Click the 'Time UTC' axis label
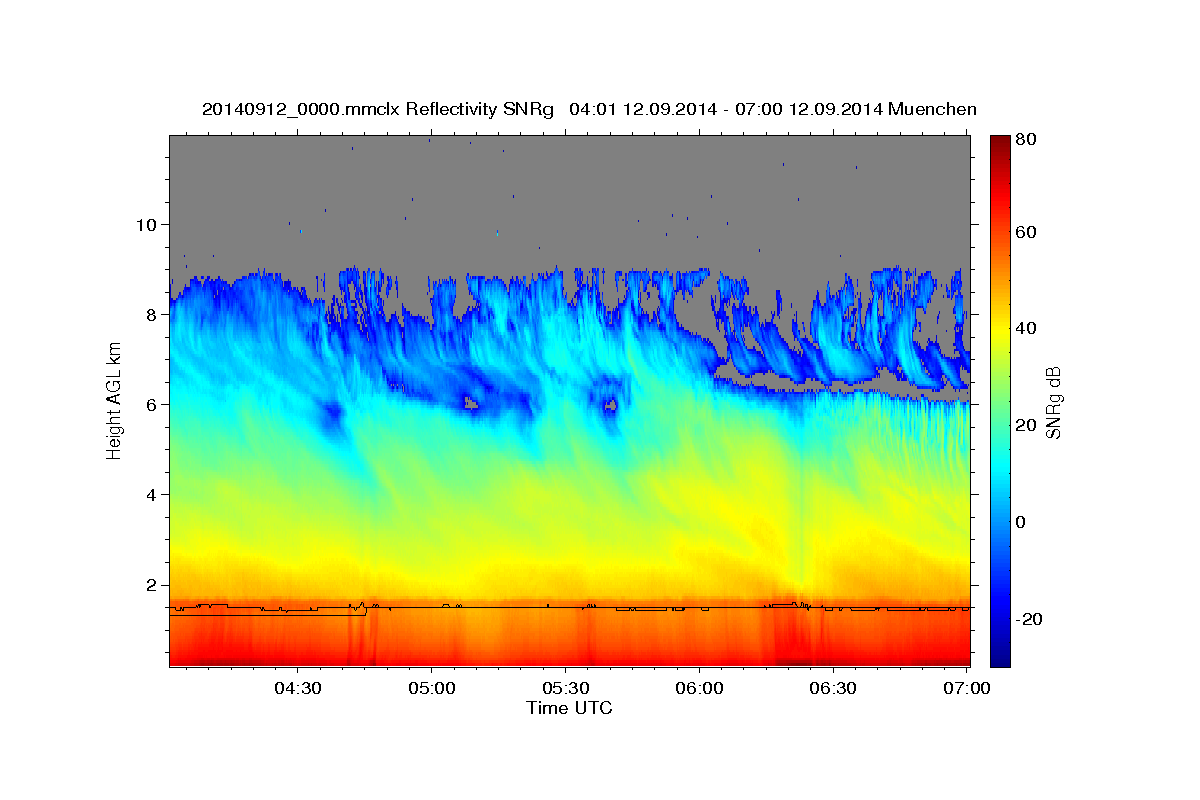The width and height of the screenshot is (1200, 800). click(569, 708)
